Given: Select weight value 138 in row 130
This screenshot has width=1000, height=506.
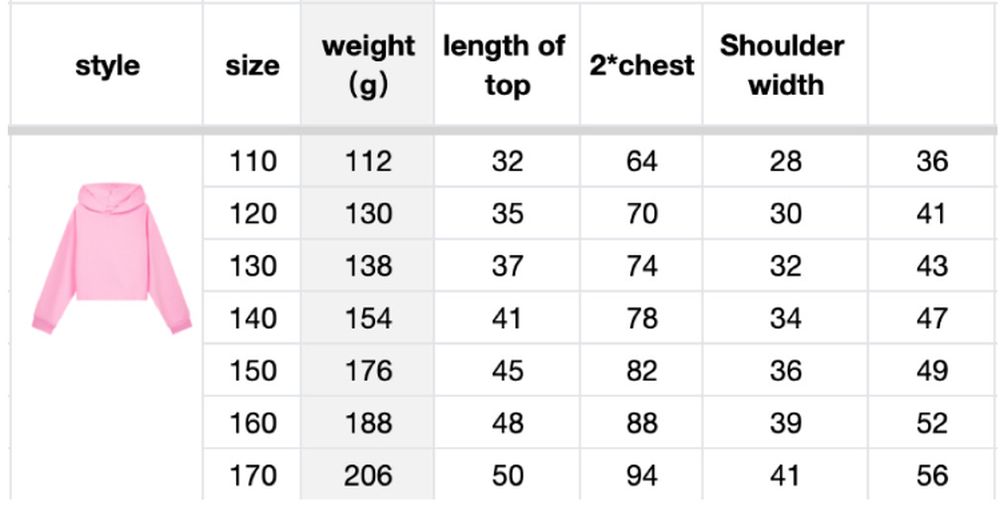Looking at the screenshot, I should pos(368,265).
